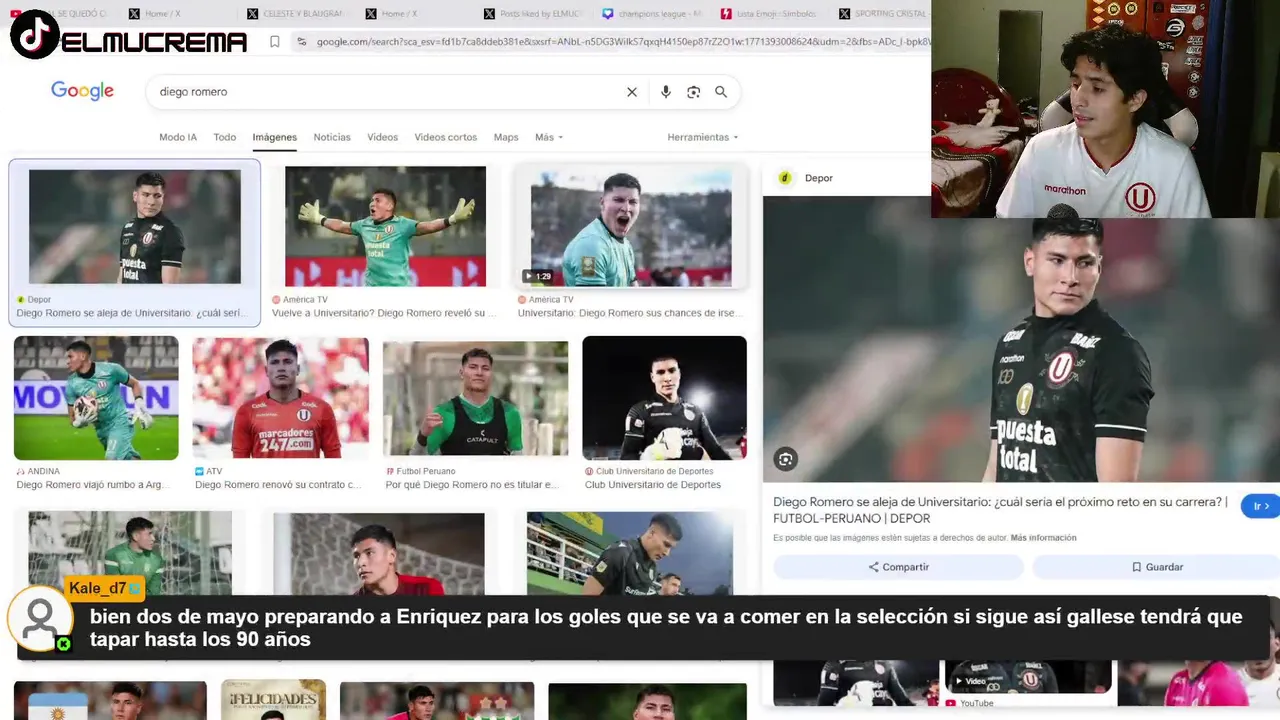This screenshot has width=1280, height=720.
Task: Click the Depor favicon in the preview panel
Action: [785, 178]
